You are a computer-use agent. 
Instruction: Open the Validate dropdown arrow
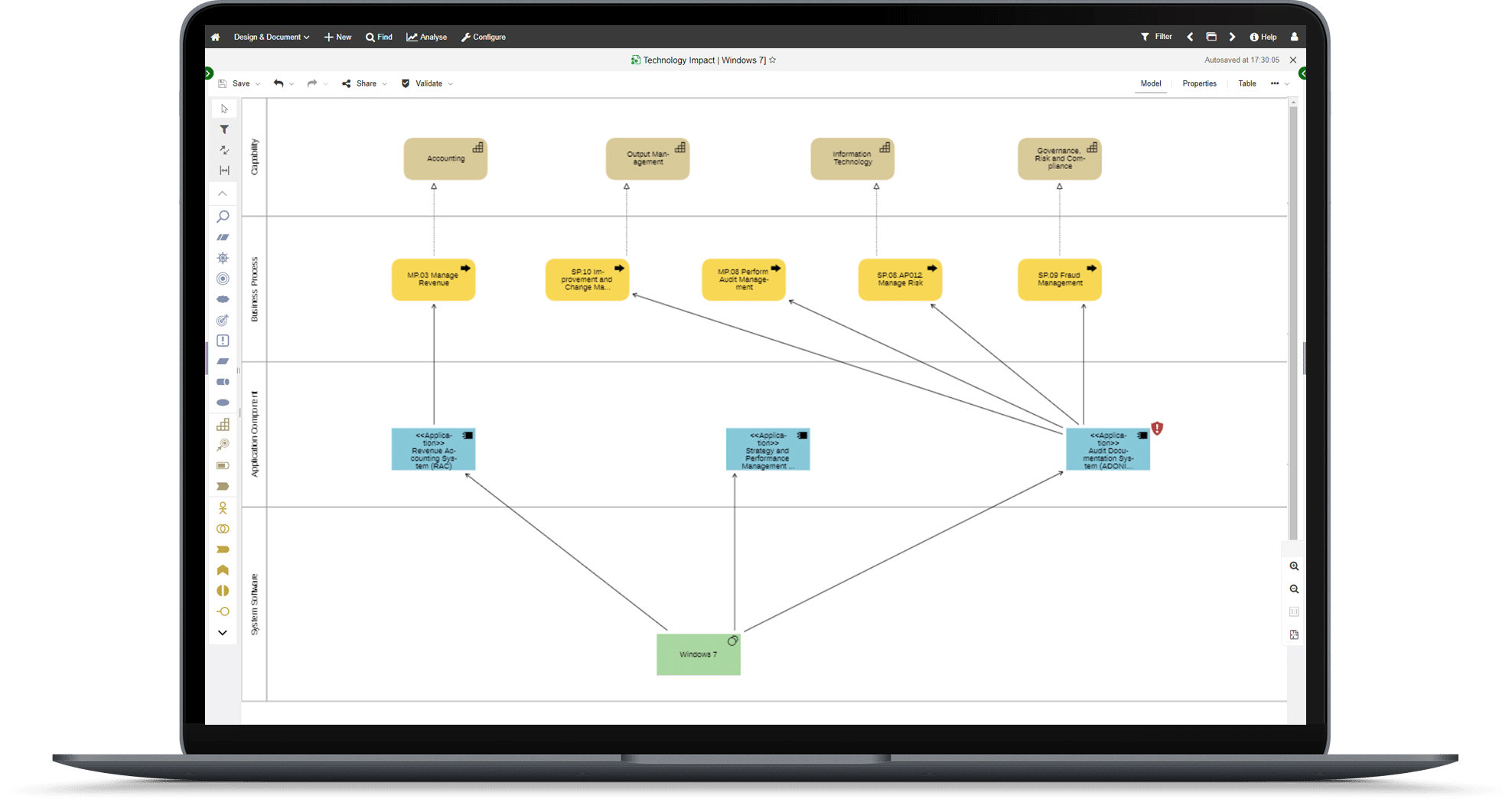[451, 83]
